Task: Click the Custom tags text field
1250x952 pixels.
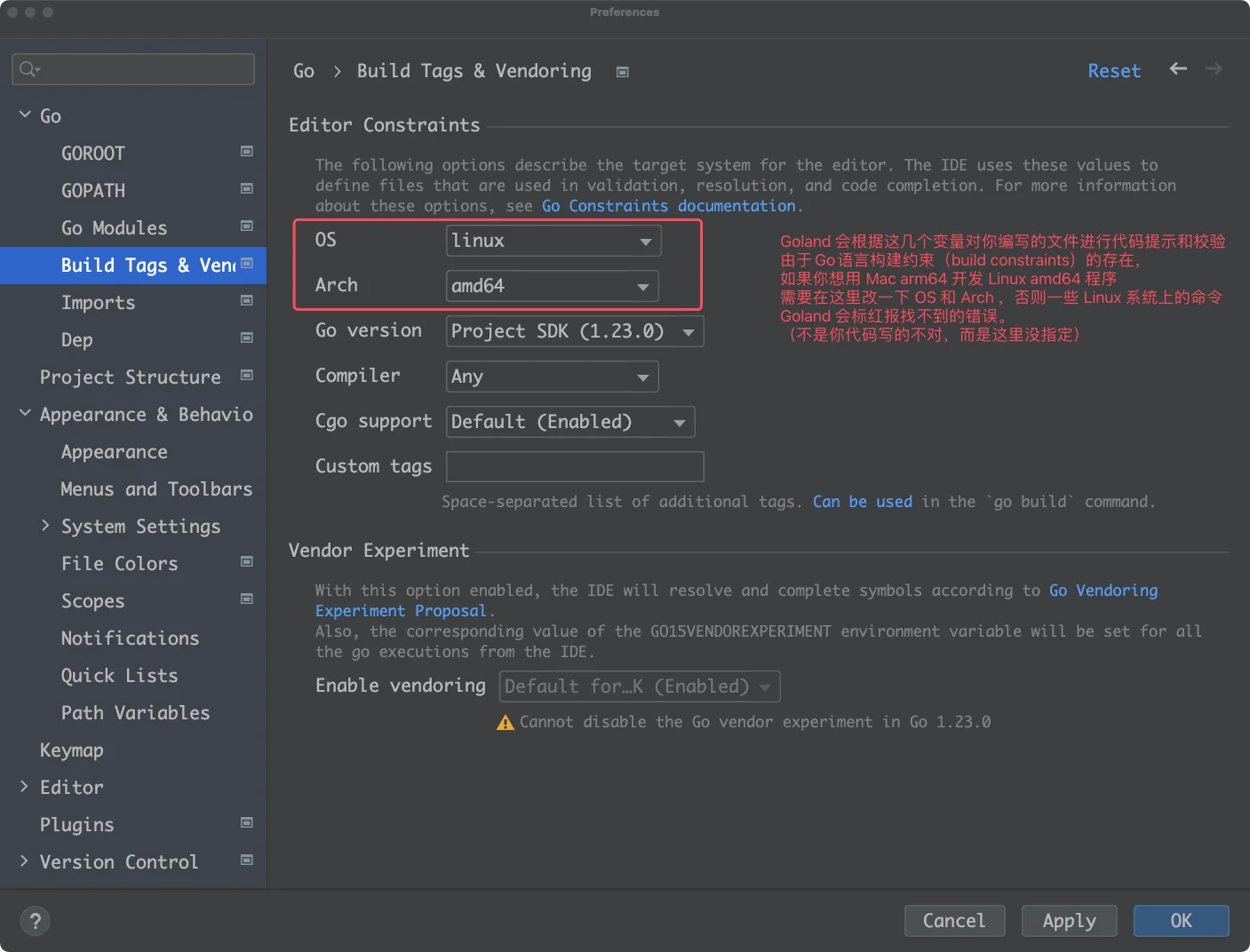Action: point(574,466)
